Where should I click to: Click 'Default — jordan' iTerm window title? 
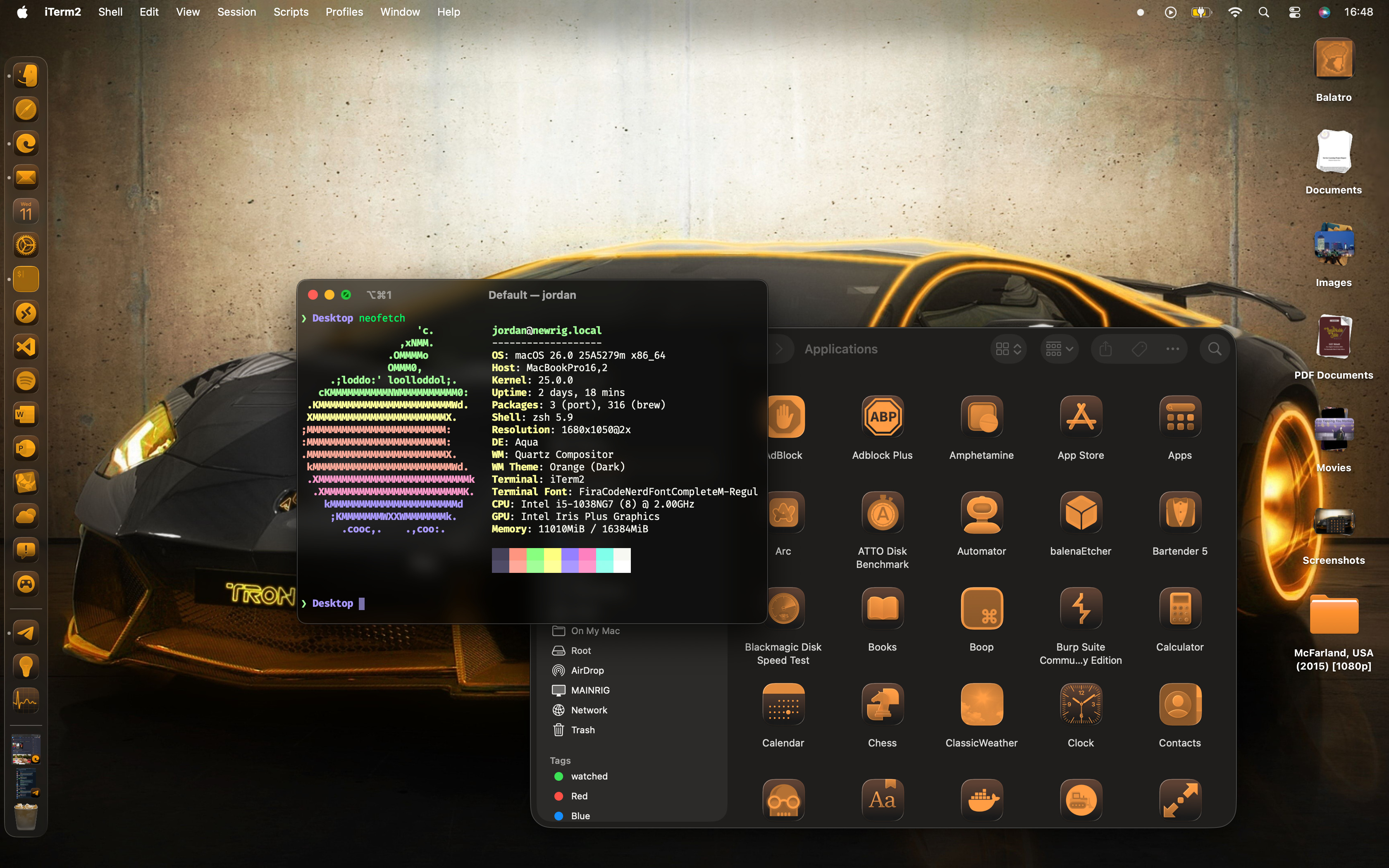(532, 295)
